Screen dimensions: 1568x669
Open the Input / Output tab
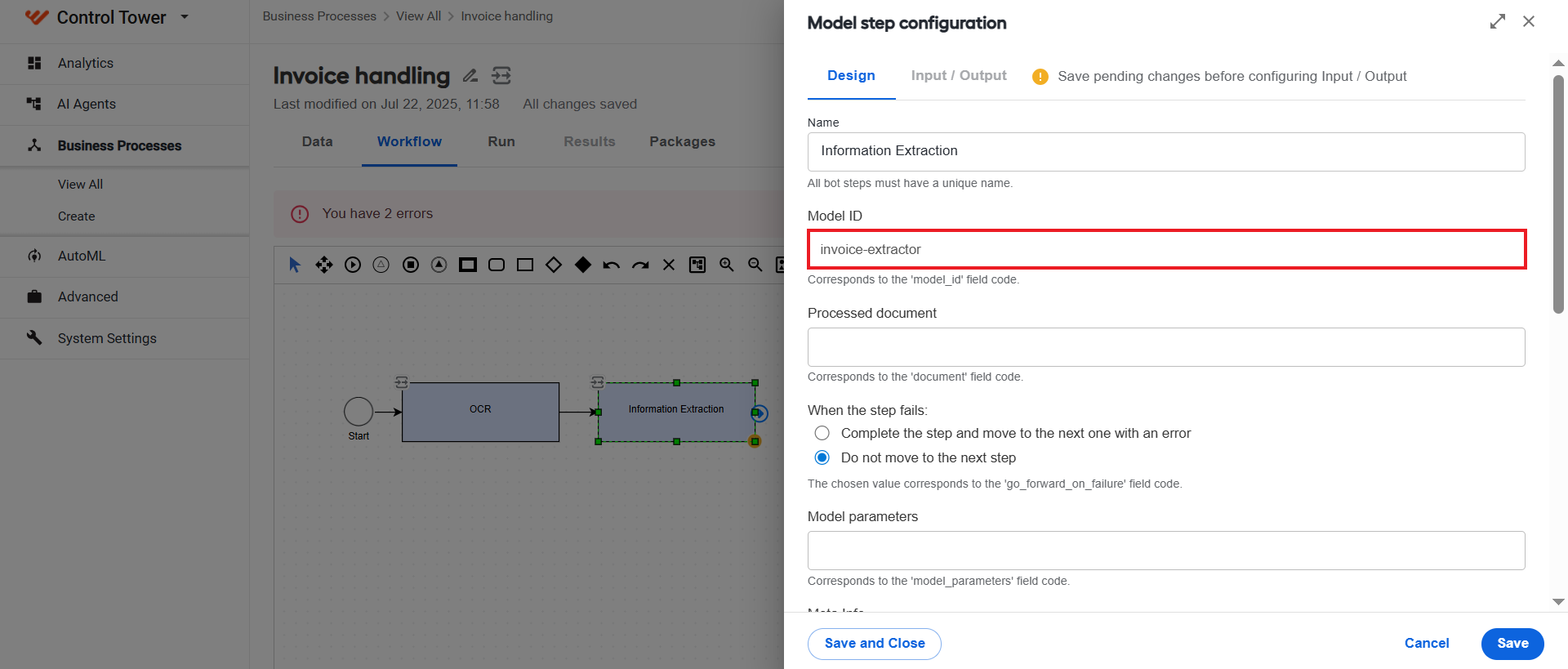click(x=959, y=76)
